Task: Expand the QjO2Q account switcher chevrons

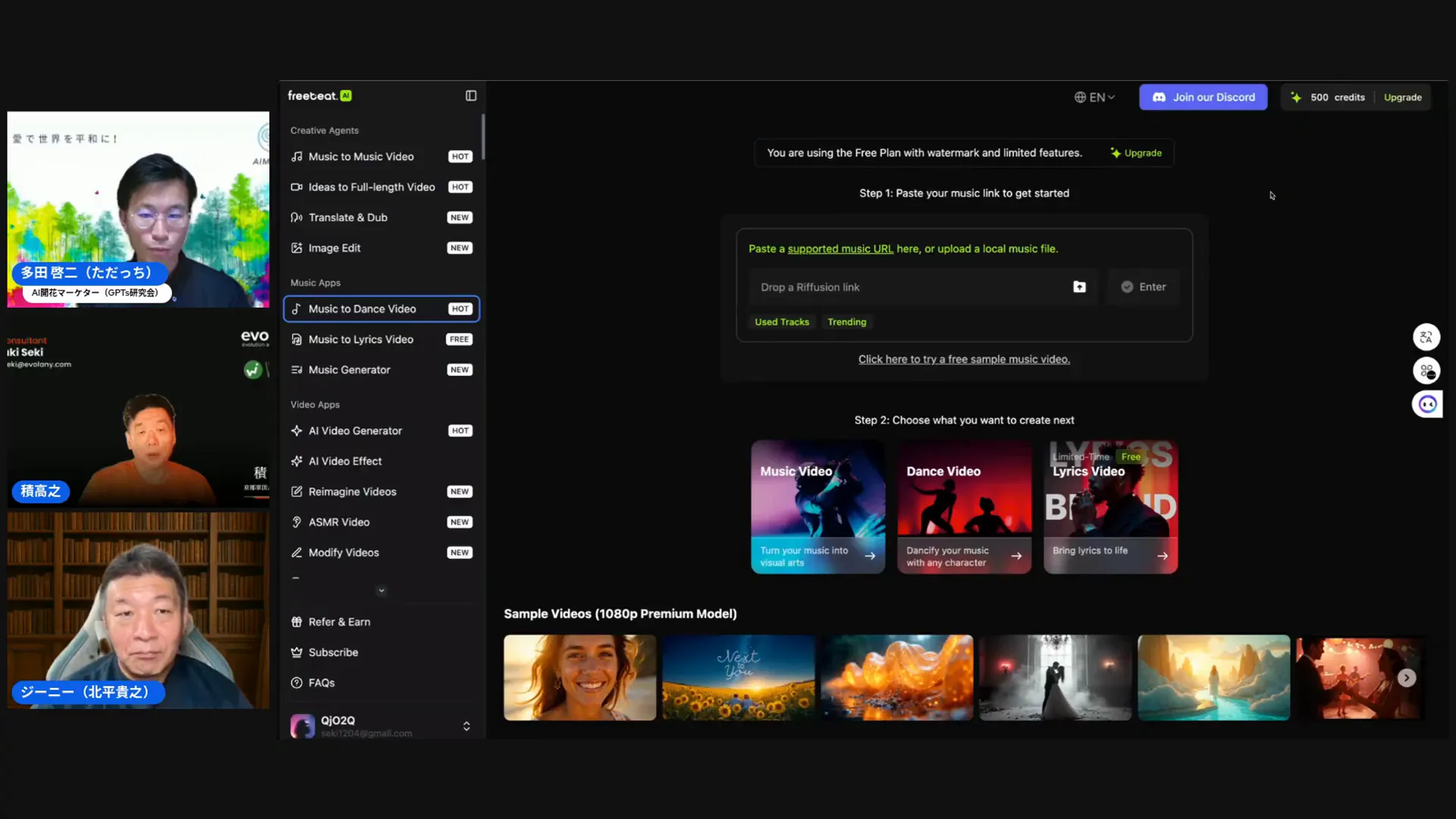Action: tap(466, 726)
